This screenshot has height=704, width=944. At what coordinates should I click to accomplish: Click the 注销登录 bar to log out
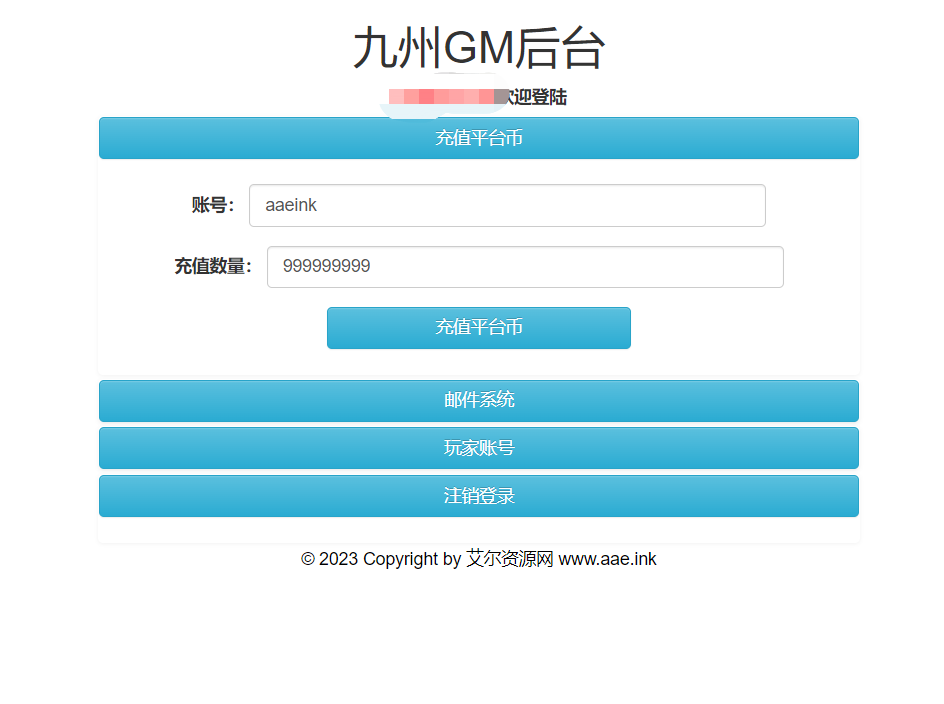pyautogui.click(x=479, y=496)
